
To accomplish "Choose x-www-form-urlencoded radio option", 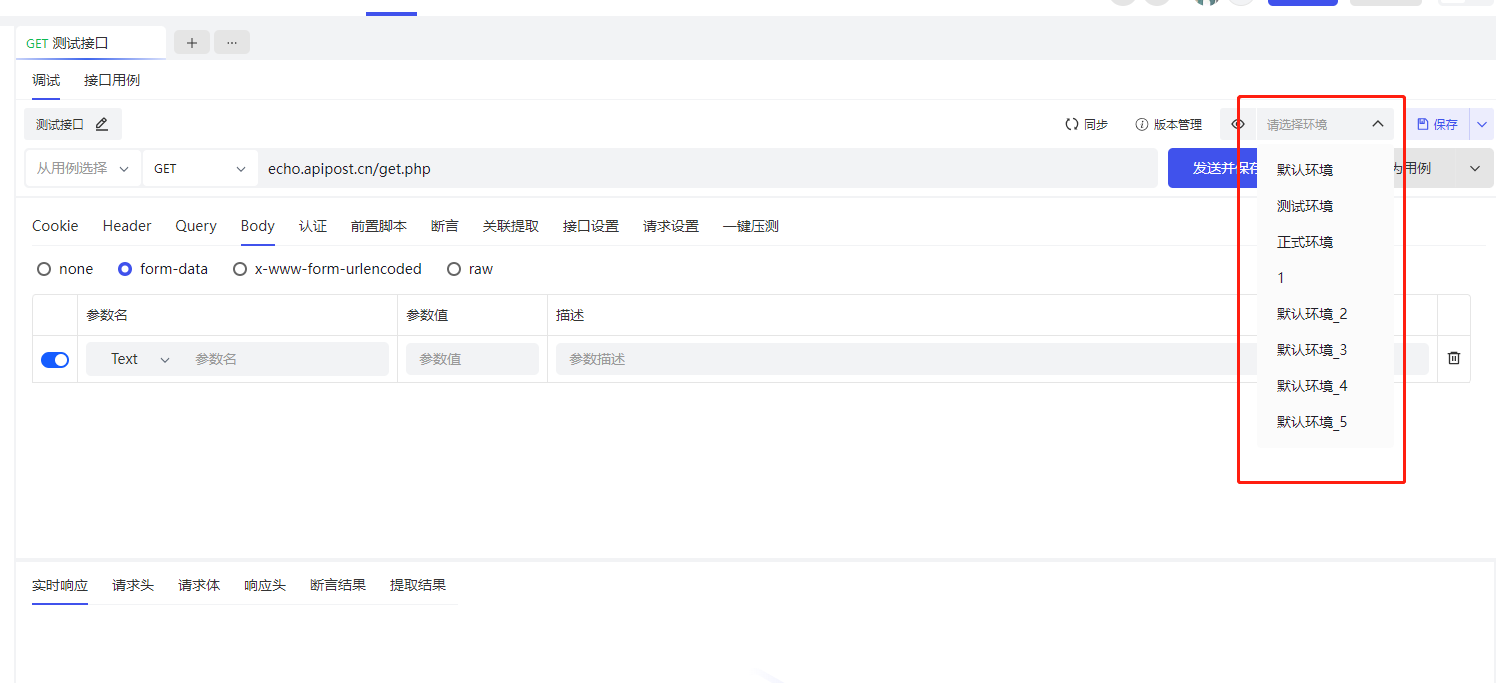I will point(240,269).
